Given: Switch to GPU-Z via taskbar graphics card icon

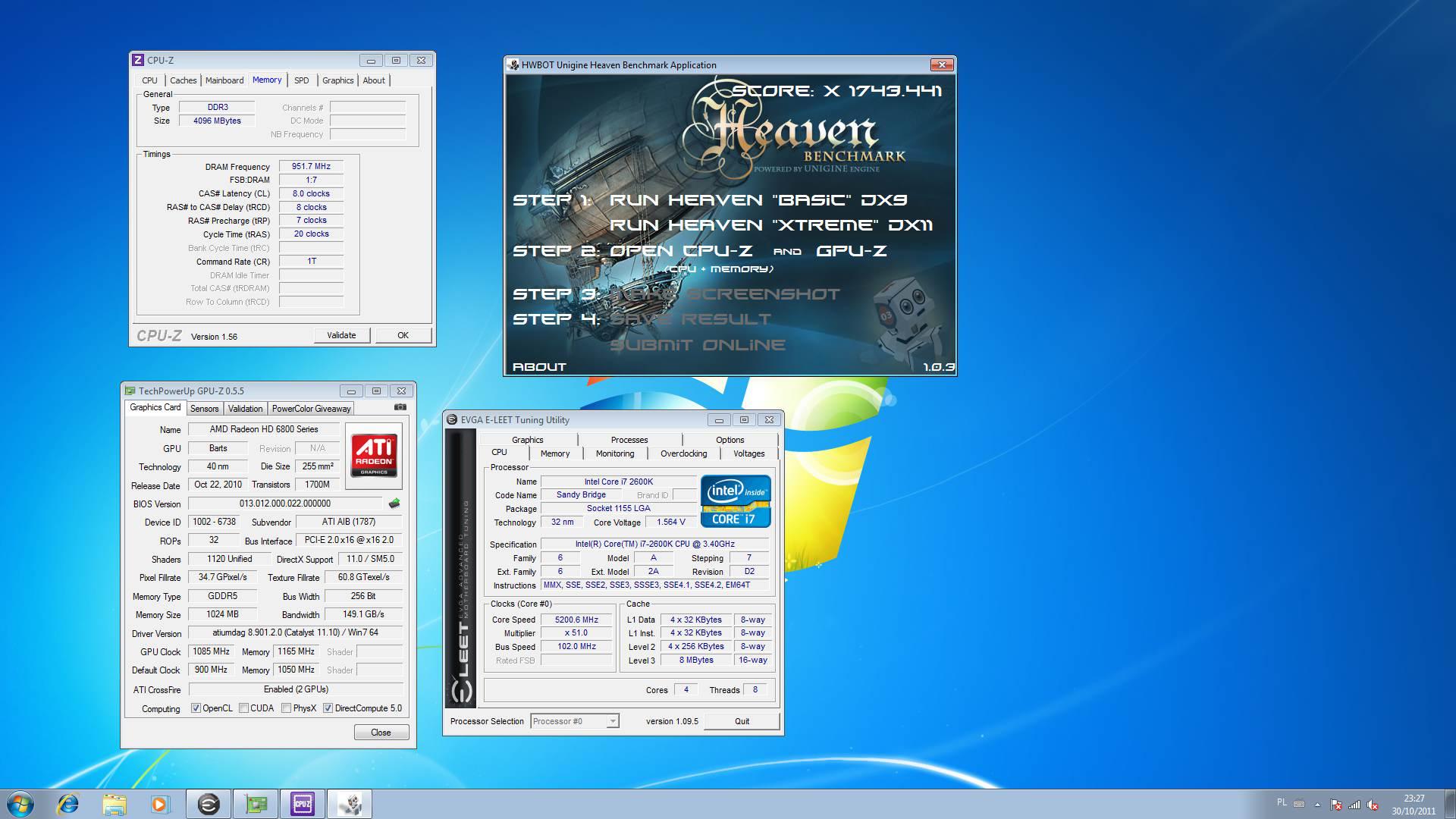Looking at the screenshot, I should (x=256, y=804).
